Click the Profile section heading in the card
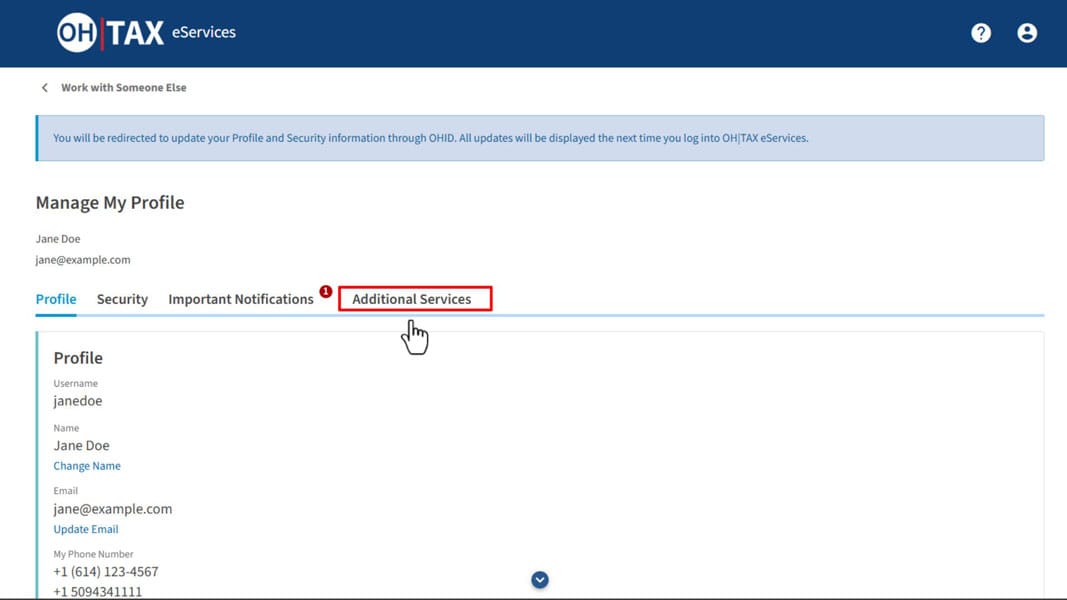1067x600 pixels. 78,358
